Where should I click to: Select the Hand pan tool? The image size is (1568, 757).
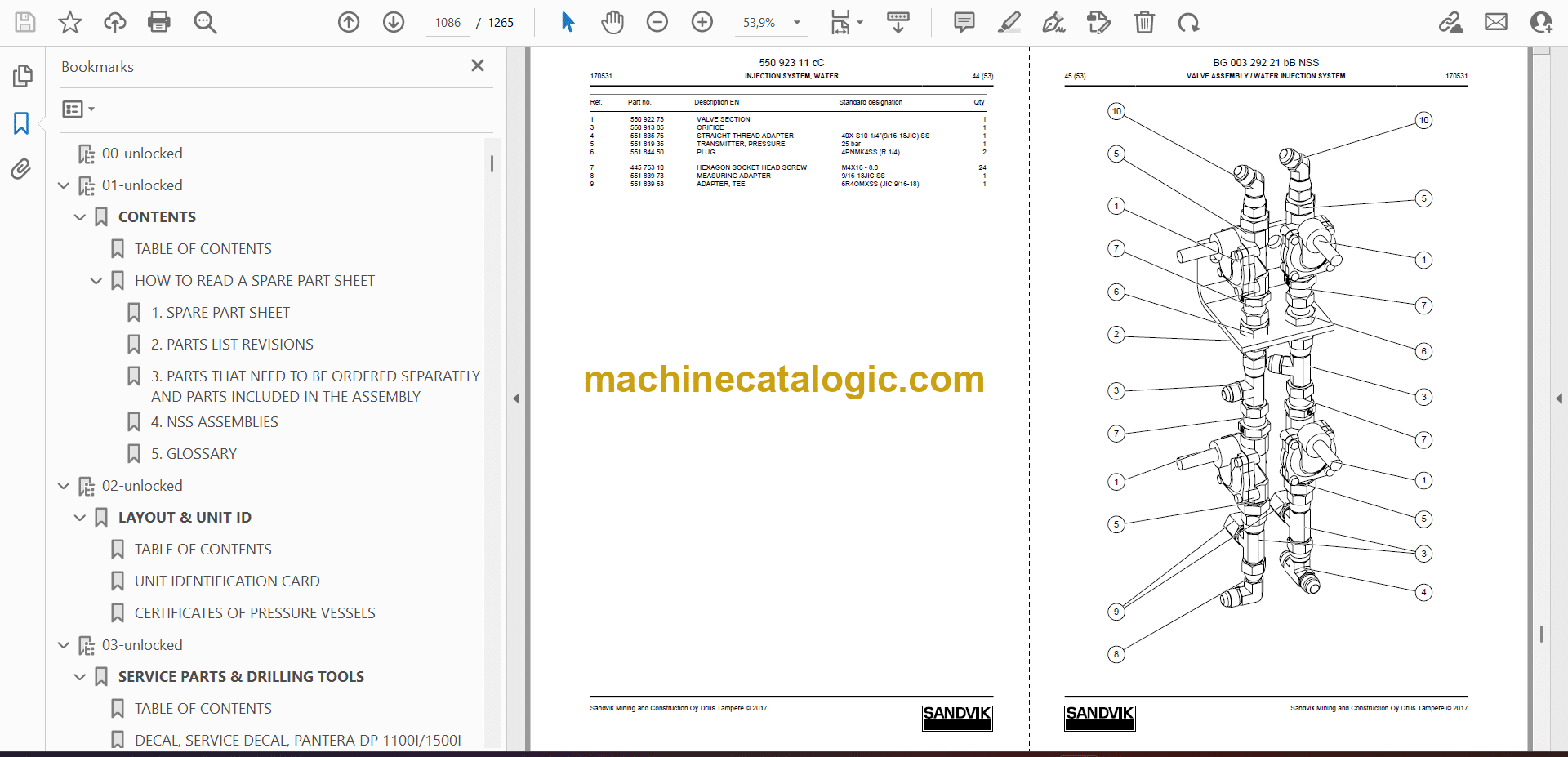612,22
